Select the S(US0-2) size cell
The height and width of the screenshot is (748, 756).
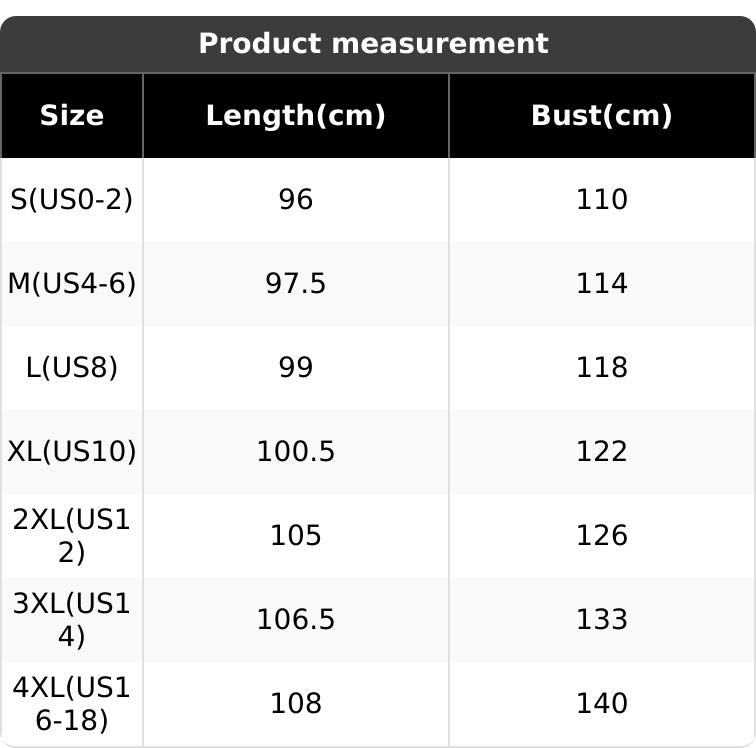[71, 200]
